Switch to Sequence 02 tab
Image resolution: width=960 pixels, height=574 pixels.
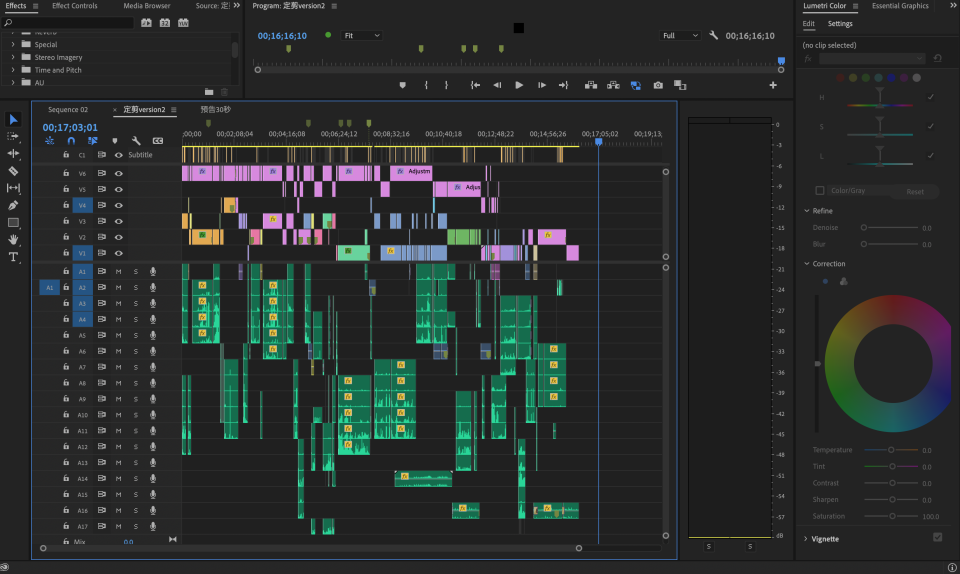point(68,109)
